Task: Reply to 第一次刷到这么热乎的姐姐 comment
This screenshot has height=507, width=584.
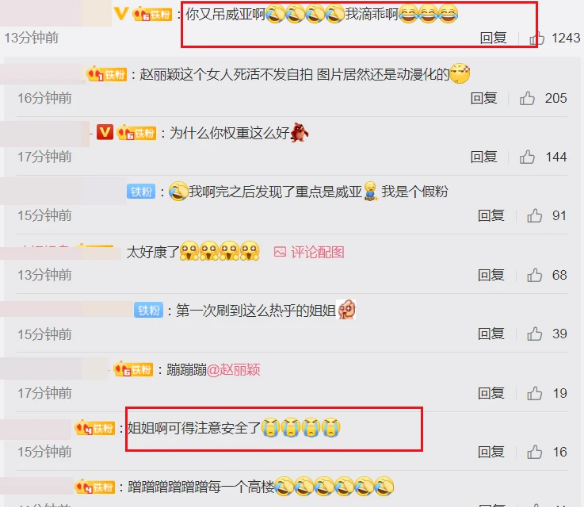Action: [x=491, y=334]
